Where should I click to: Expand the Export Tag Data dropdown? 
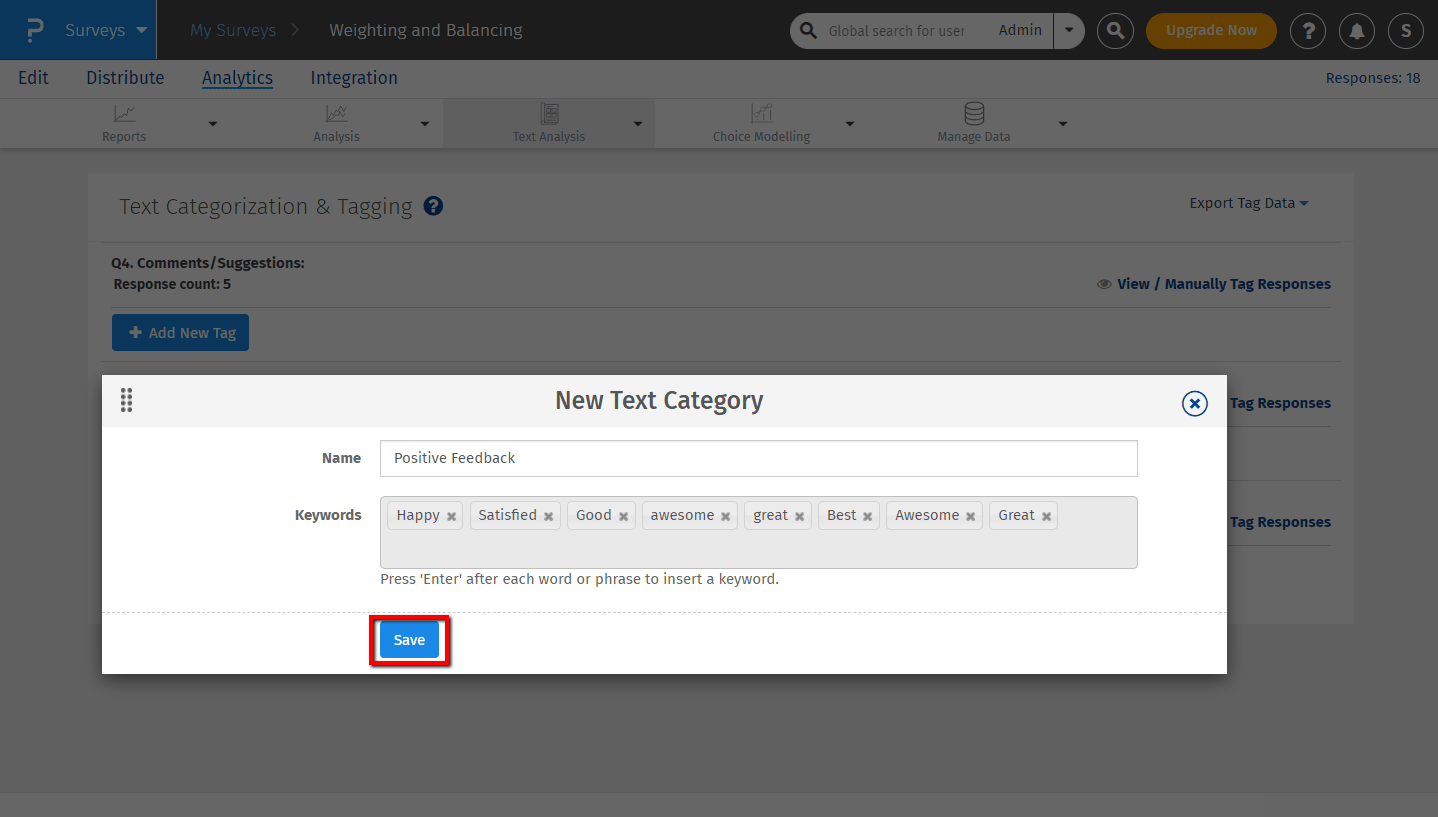click(x=1248, y=203)
